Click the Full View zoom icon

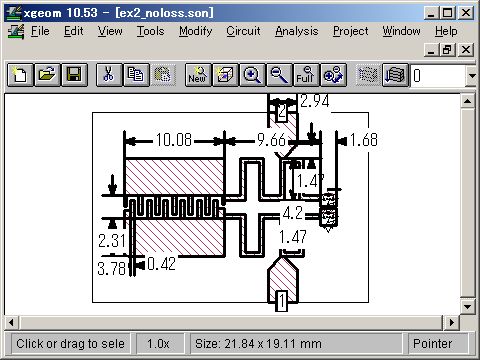point(306,75)
